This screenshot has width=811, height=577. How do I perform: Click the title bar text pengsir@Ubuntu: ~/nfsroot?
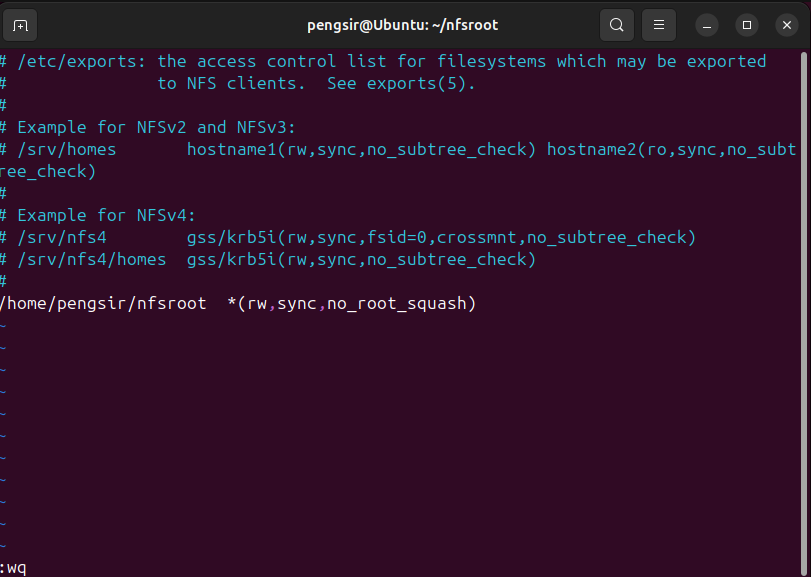point(402,25)
